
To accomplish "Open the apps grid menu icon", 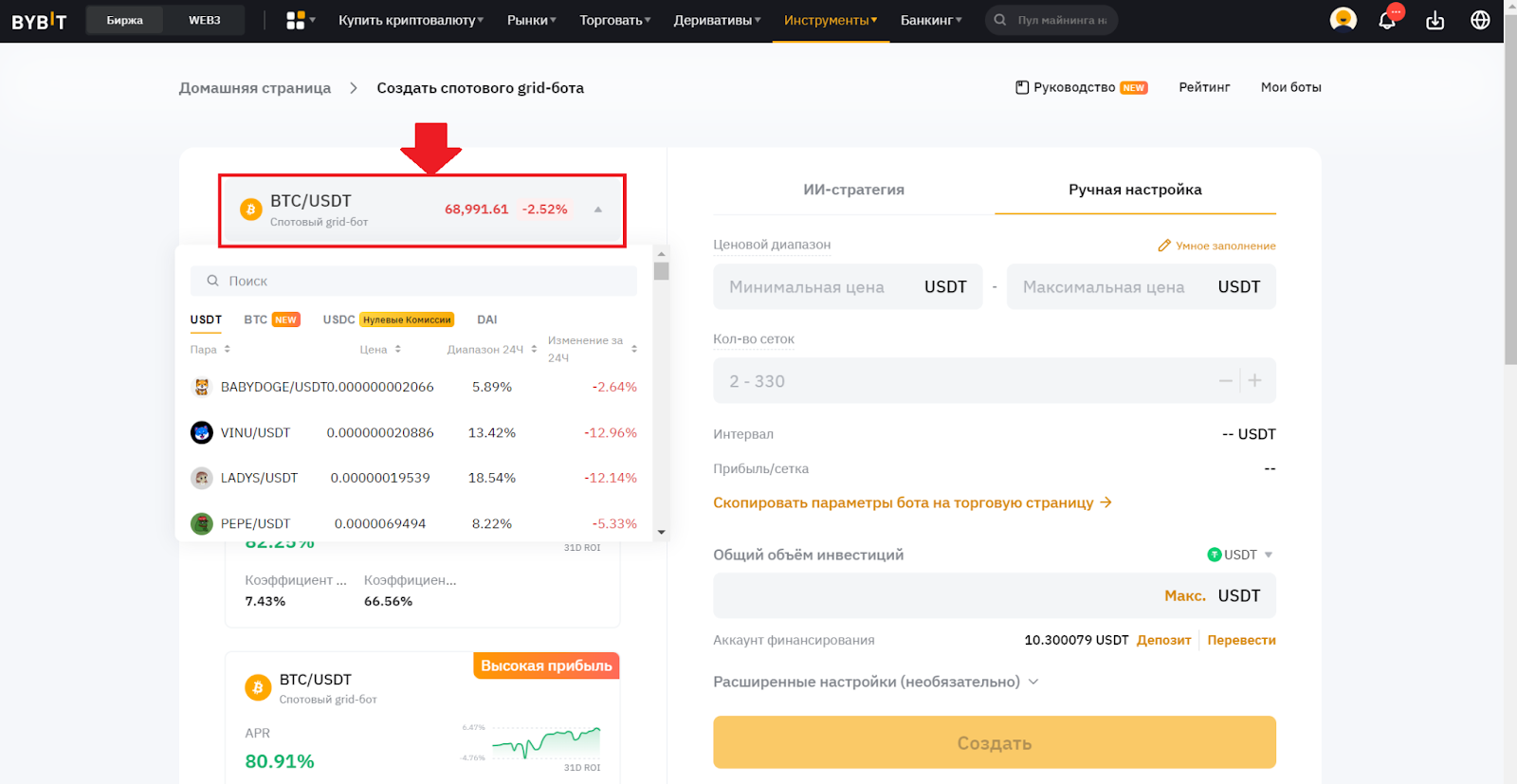I will (x=296, y=20).
